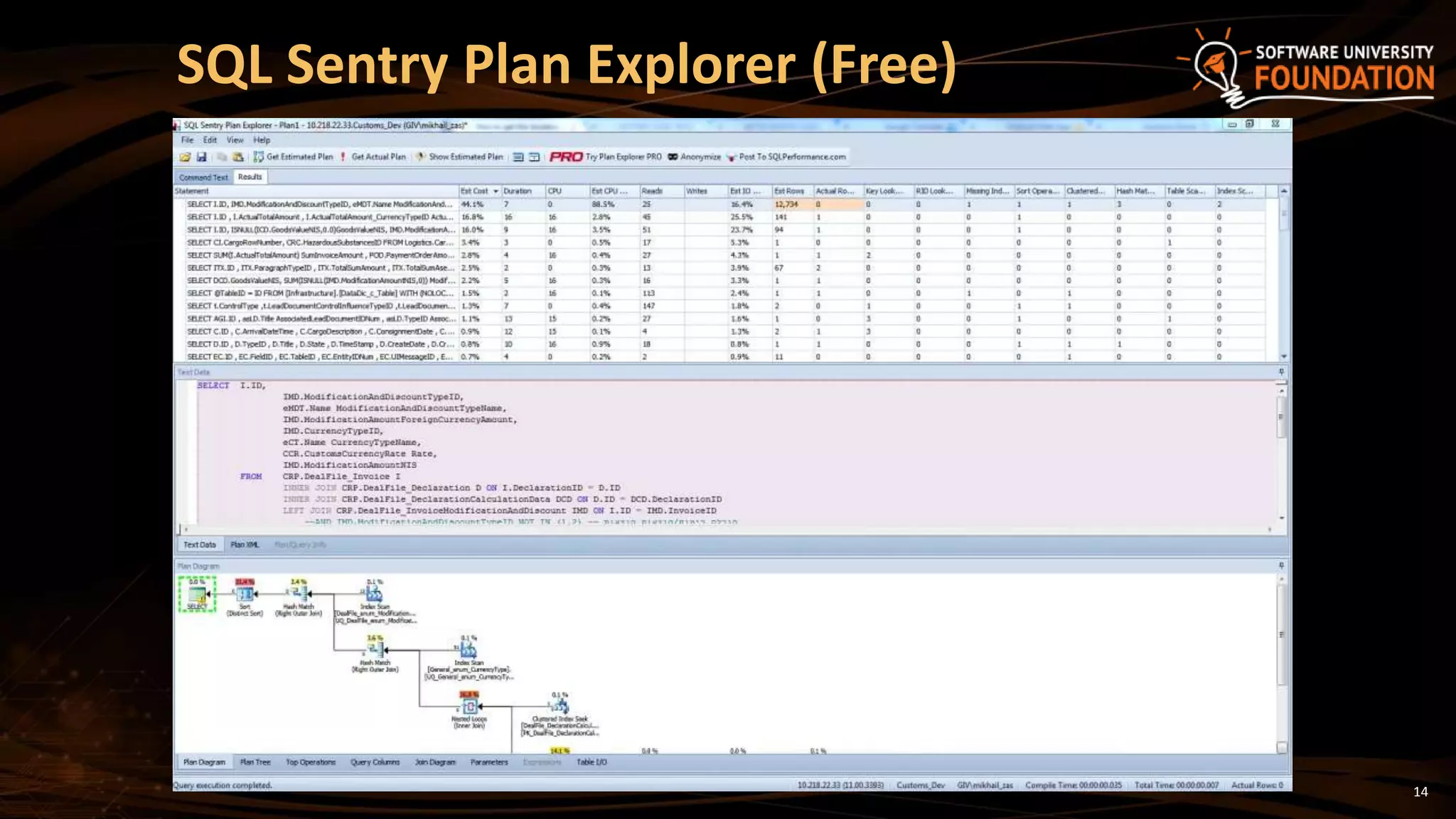
Task: Click the highlighted 12,734 Est Rows cell
Action: (792, 204)
